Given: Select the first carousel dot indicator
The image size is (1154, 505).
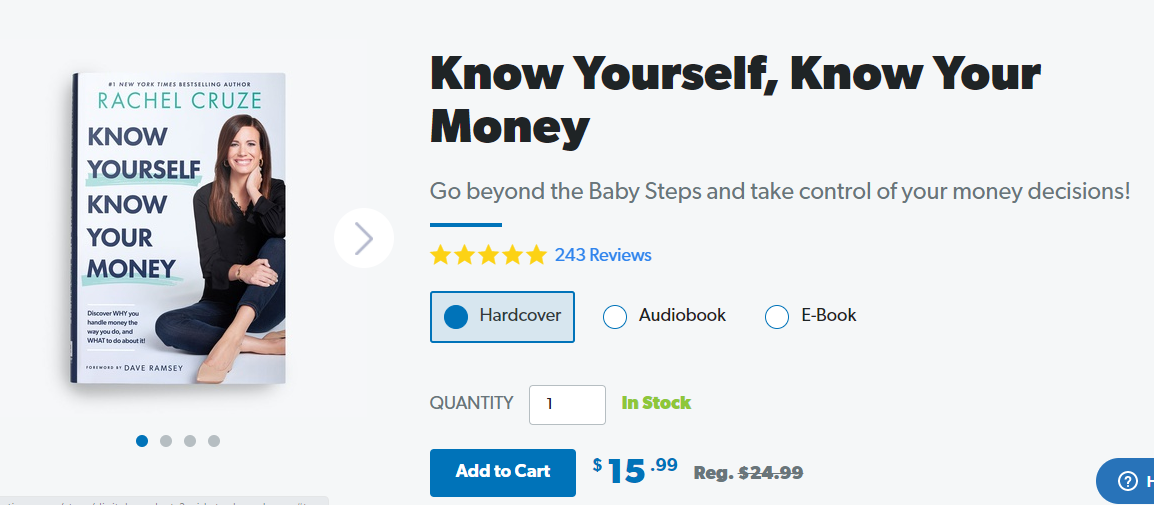Looking at the screenshot, I should (x=142, y=441).
